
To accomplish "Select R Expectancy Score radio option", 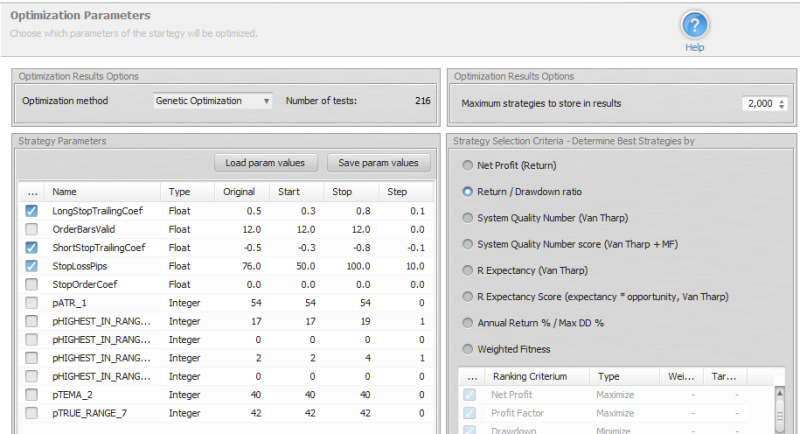I will point(467,297).
